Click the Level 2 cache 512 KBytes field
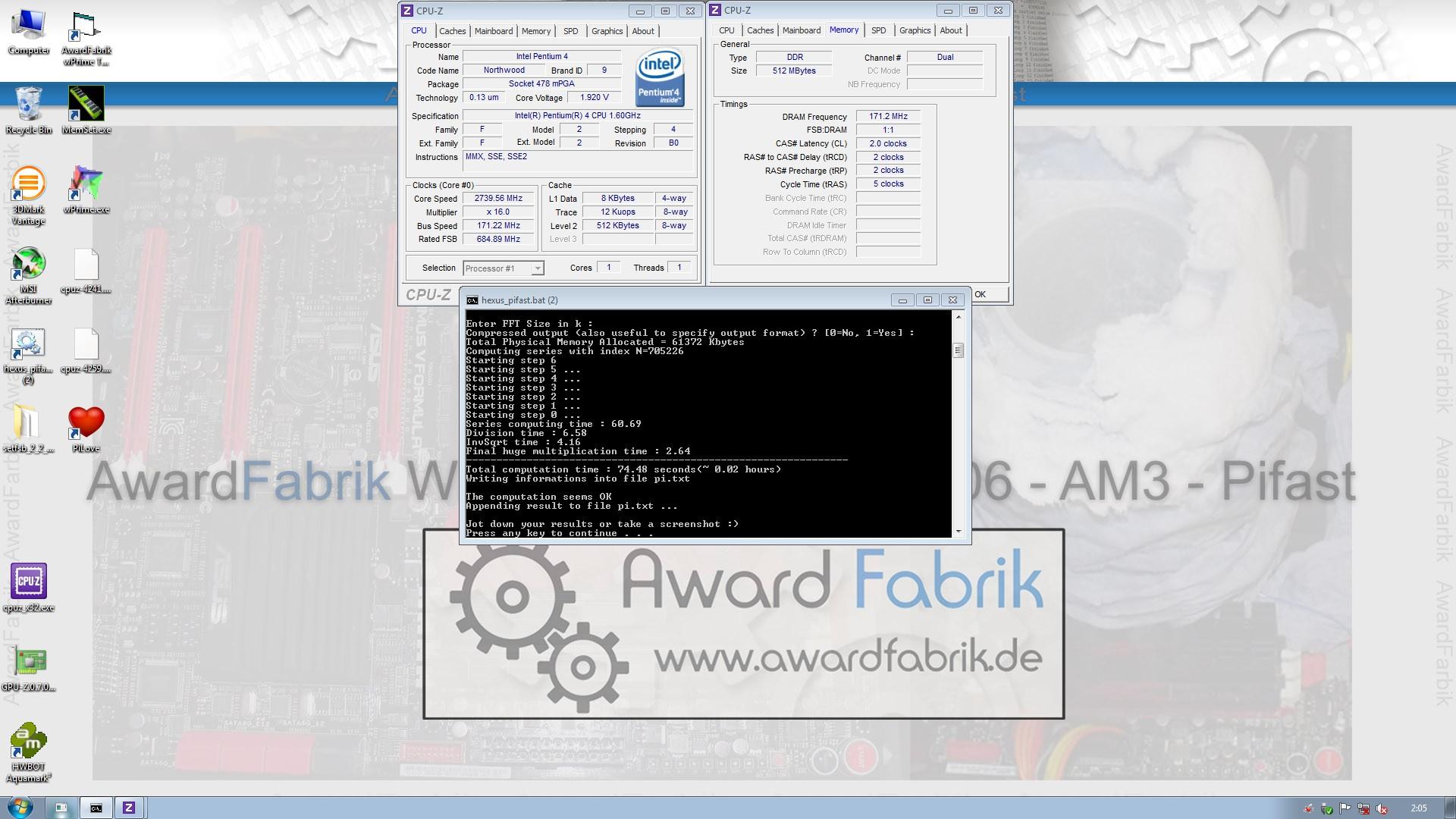This screenshot has width=1456, height=819. pos(618,226)
